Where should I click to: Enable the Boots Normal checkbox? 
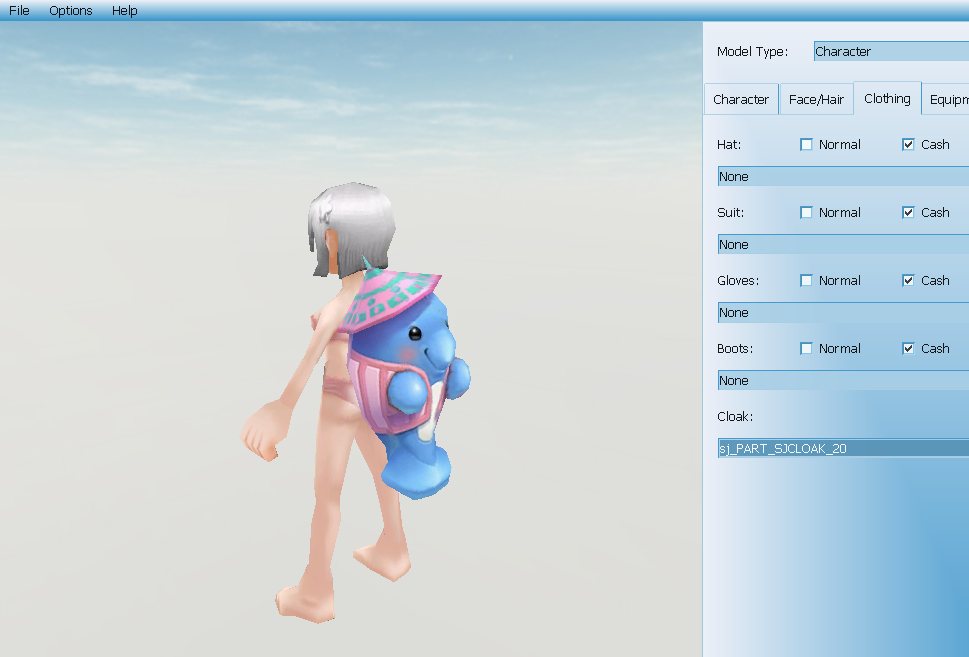[x=807, y=349]
